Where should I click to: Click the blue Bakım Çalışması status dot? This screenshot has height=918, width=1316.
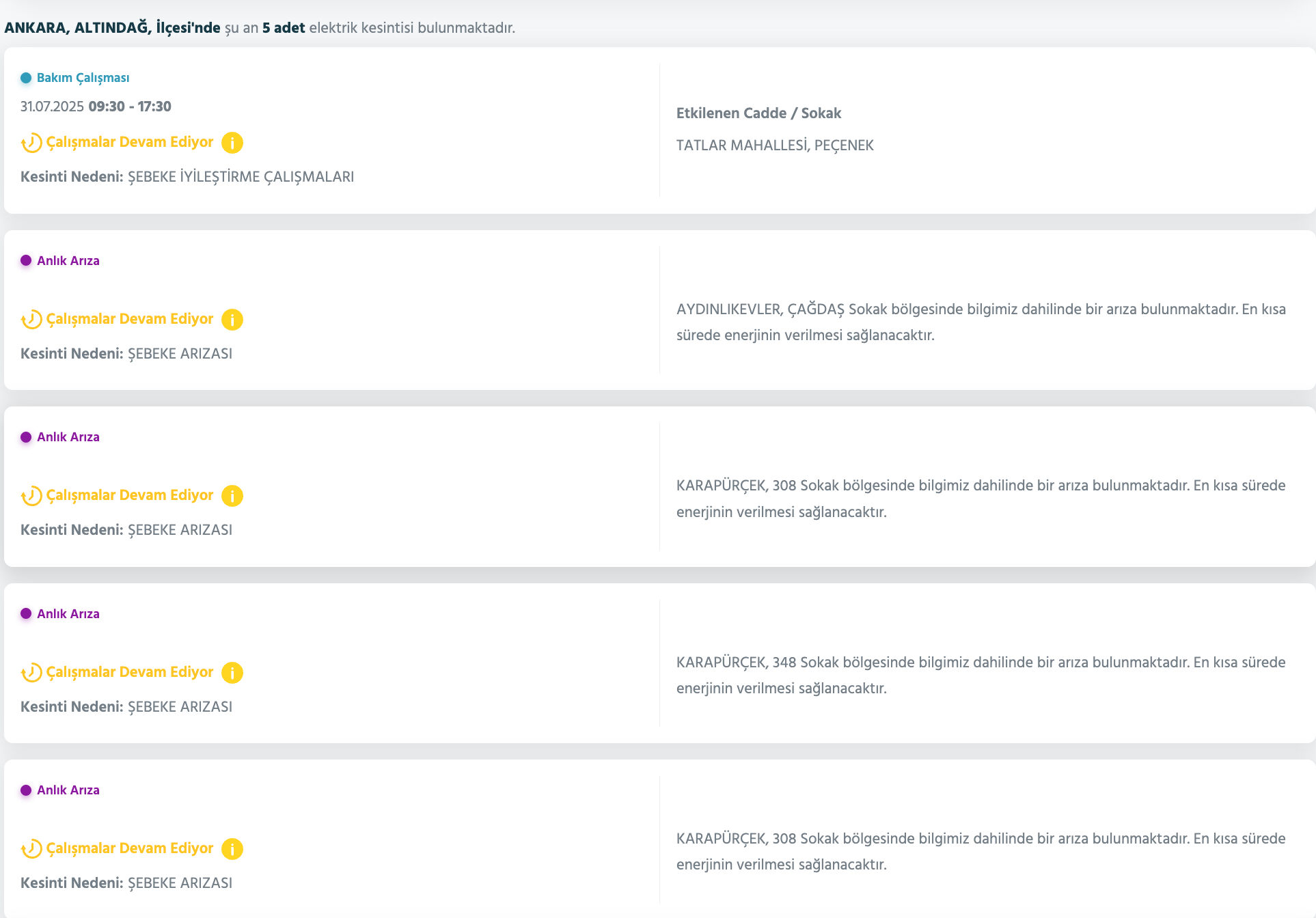[x=26, y=78]
